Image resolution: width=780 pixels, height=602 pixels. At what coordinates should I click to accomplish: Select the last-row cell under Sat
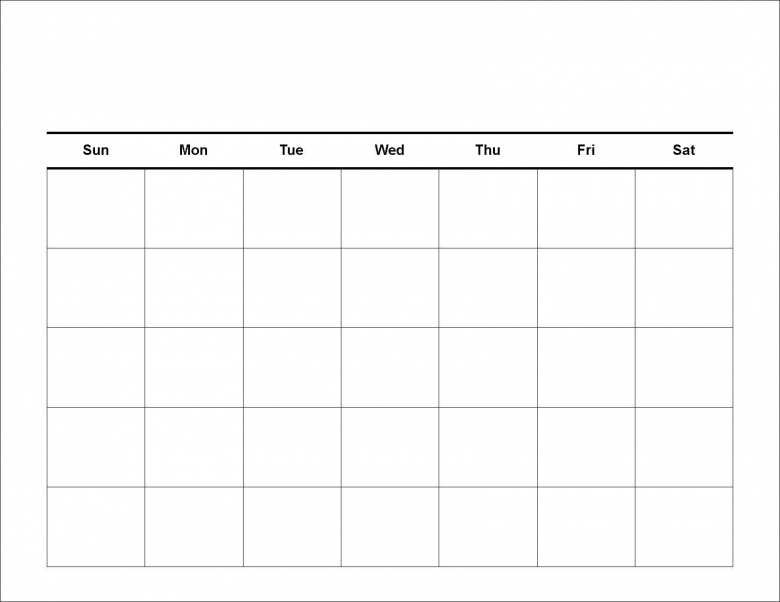point(684,527)
